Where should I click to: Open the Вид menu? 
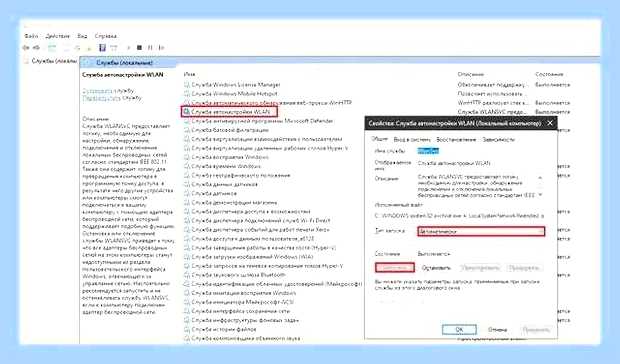coord(82,36)
